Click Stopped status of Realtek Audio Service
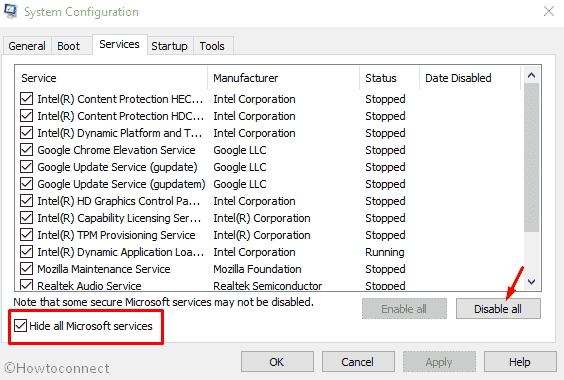Viewport: 564px width, 380px height. coord(385,286)
